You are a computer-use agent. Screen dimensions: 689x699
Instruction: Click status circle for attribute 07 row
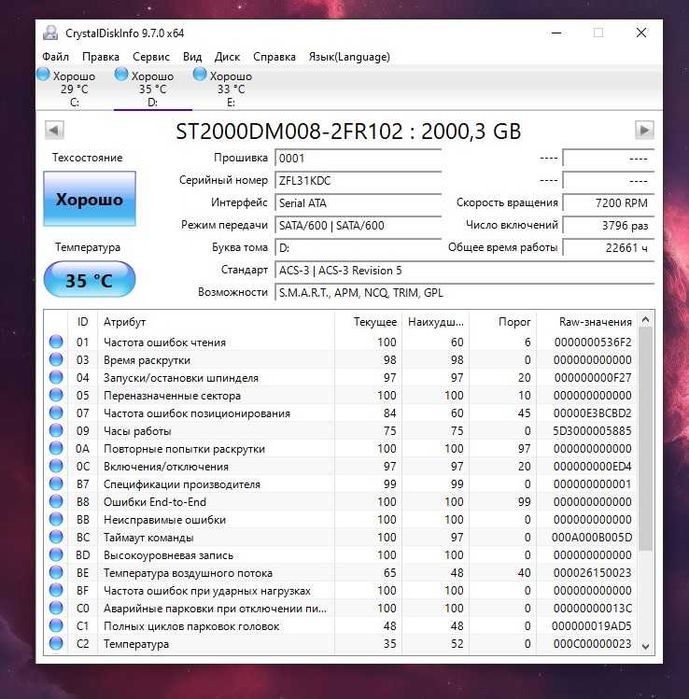tap(56, 413)
